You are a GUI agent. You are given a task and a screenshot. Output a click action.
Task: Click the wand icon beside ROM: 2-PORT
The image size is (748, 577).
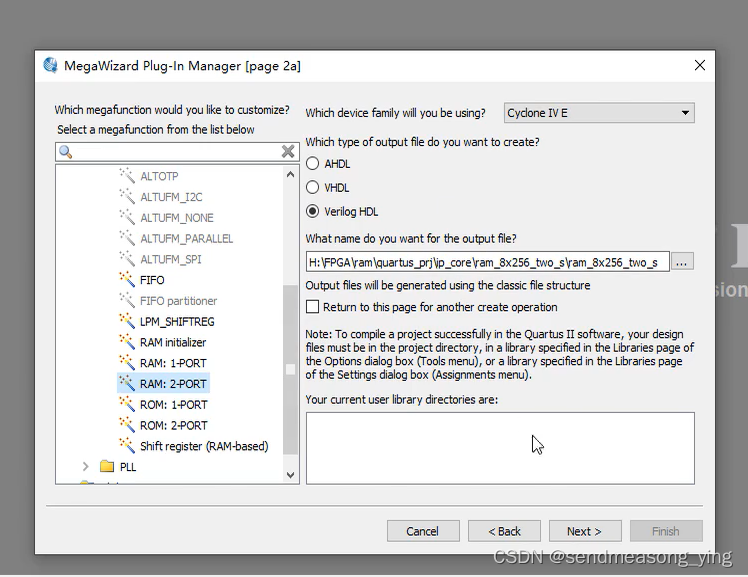127,424
